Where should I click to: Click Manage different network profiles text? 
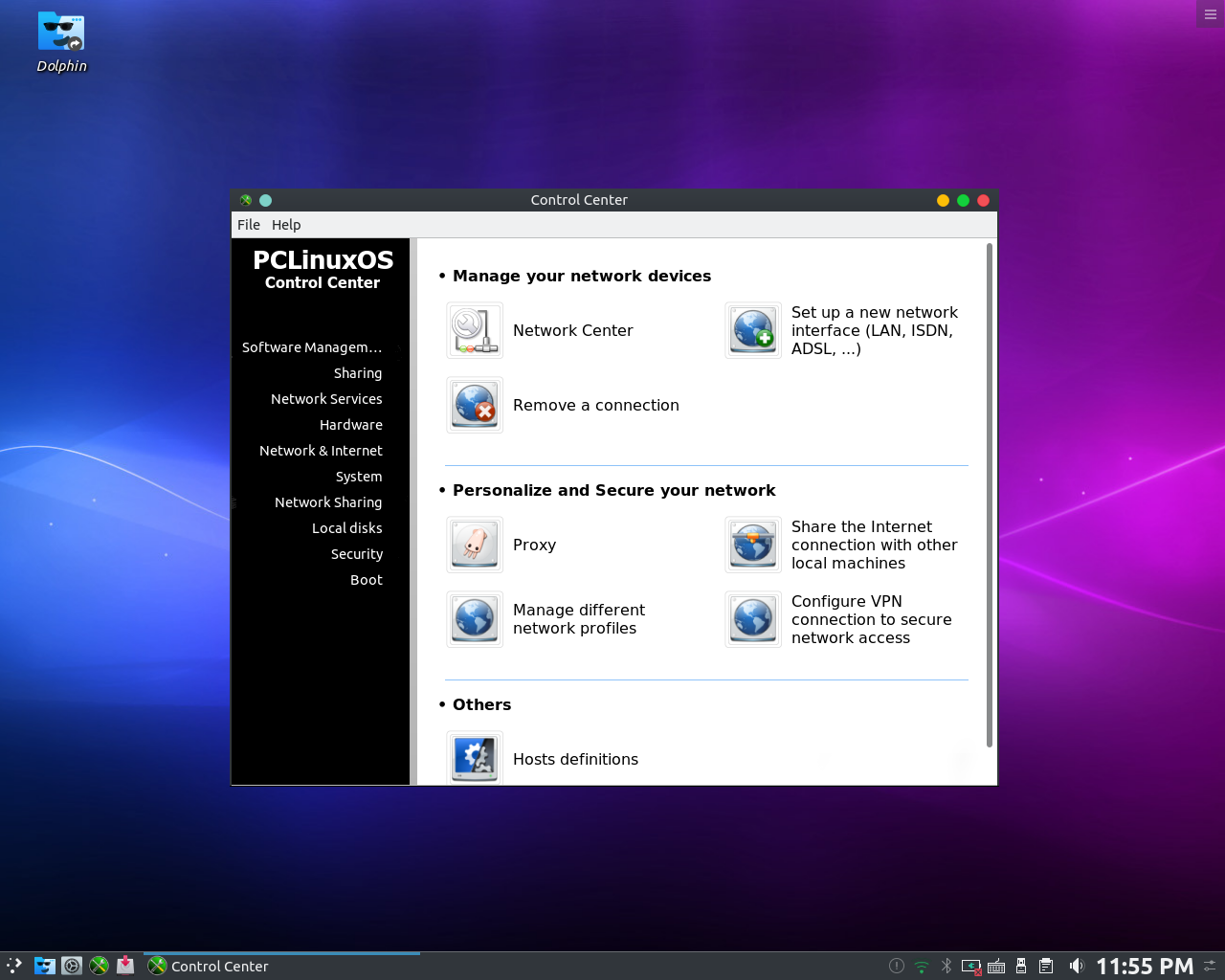click(579, 619)
